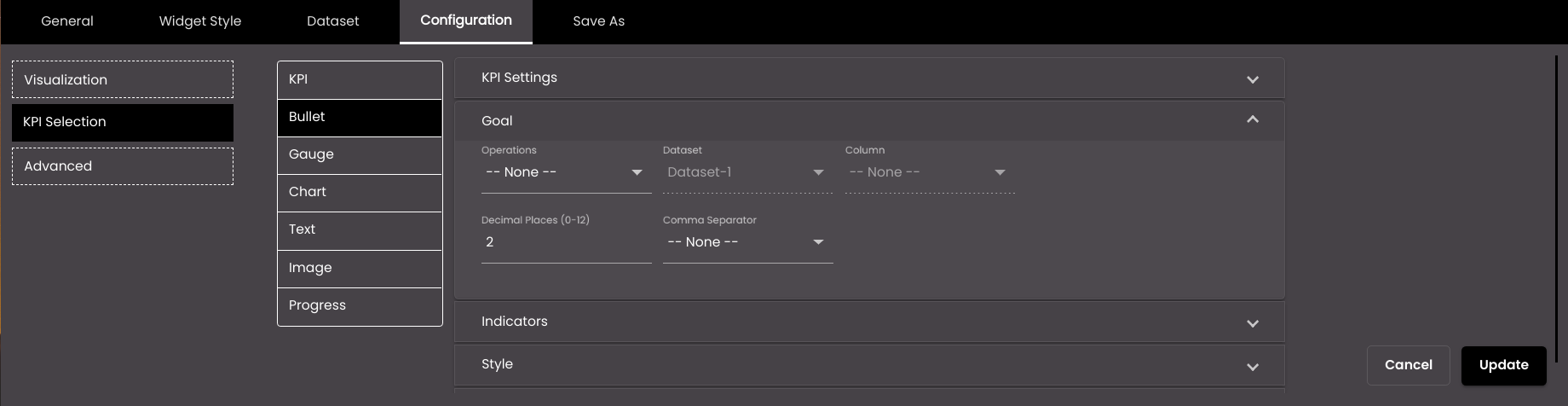This screenshot has width=1568, height=406.
Task: Expand the Indicators section
Action: pos(869,322)
